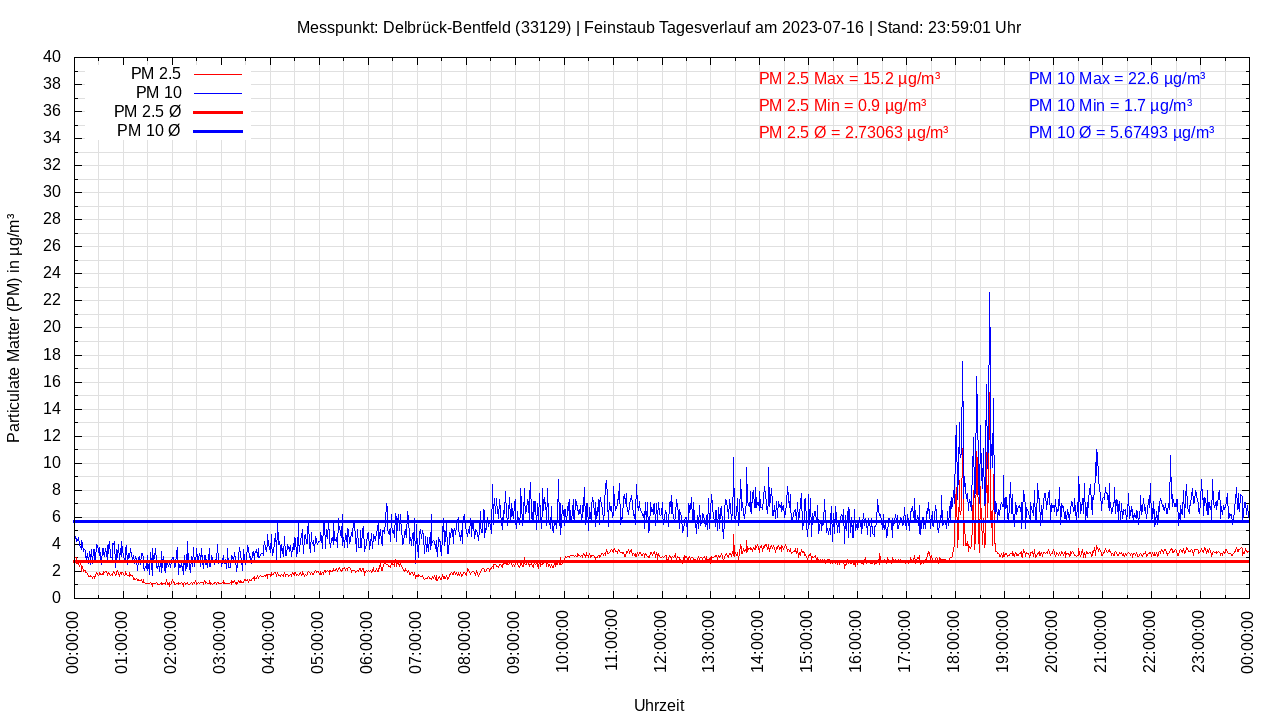
Task: Select the 18:00:00 time tick label
Action: (x=955, y=640)
